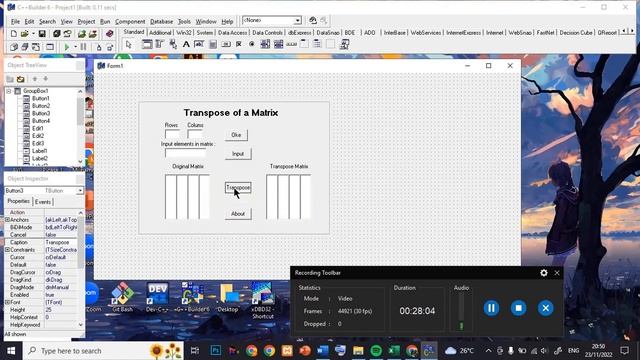
Task: Click the Save All toolbar icon
Action: coord(56,33)
